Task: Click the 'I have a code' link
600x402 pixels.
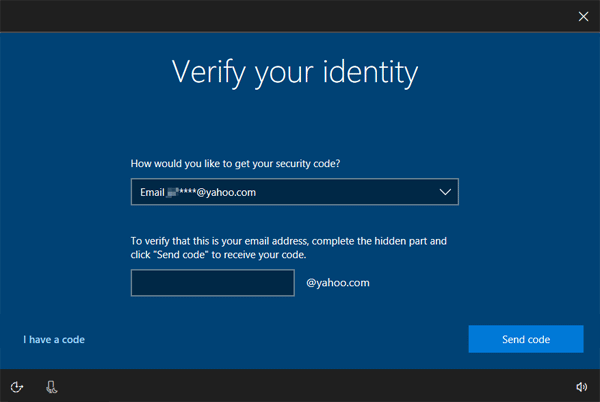Action: tap(54, 340)
